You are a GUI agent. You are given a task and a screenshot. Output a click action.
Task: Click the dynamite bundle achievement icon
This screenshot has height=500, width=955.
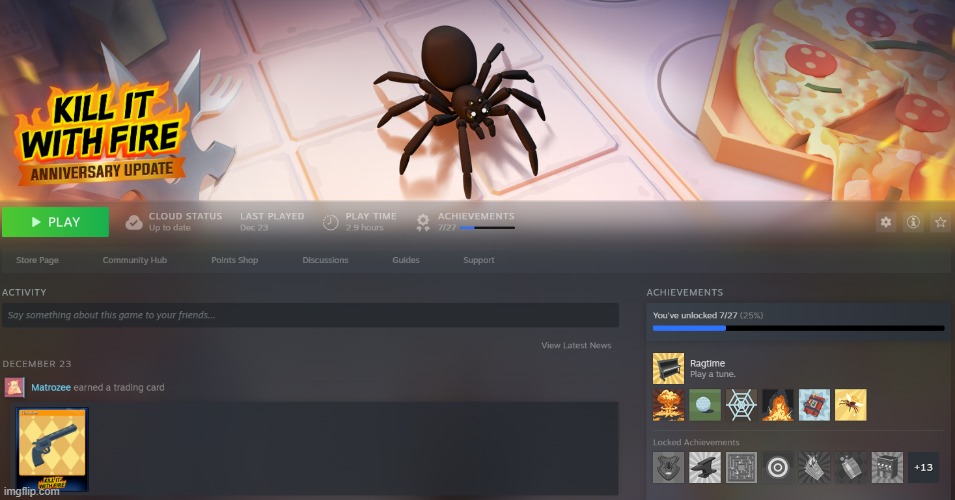(814, 405)
